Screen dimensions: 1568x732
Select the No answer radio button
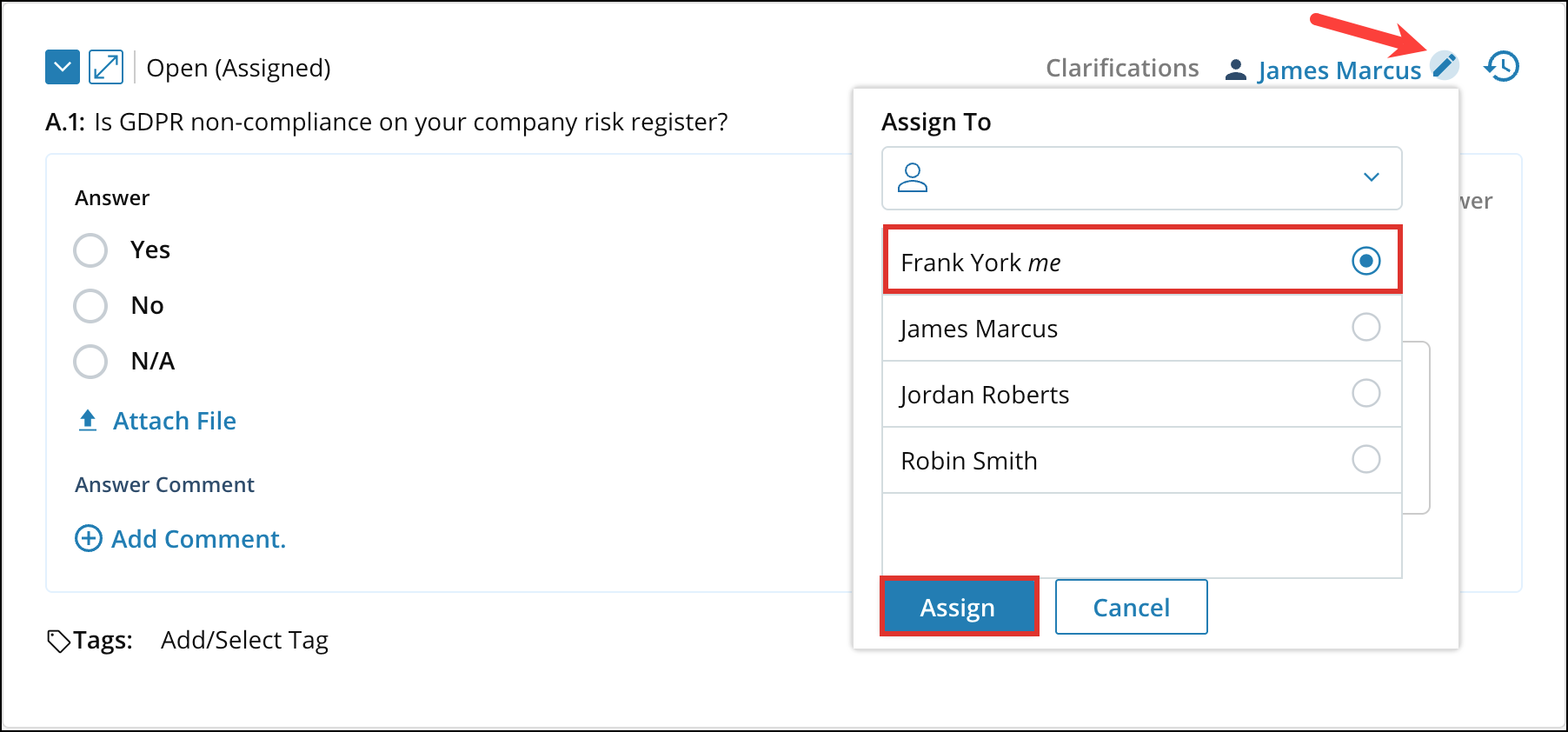coord(90,306)
